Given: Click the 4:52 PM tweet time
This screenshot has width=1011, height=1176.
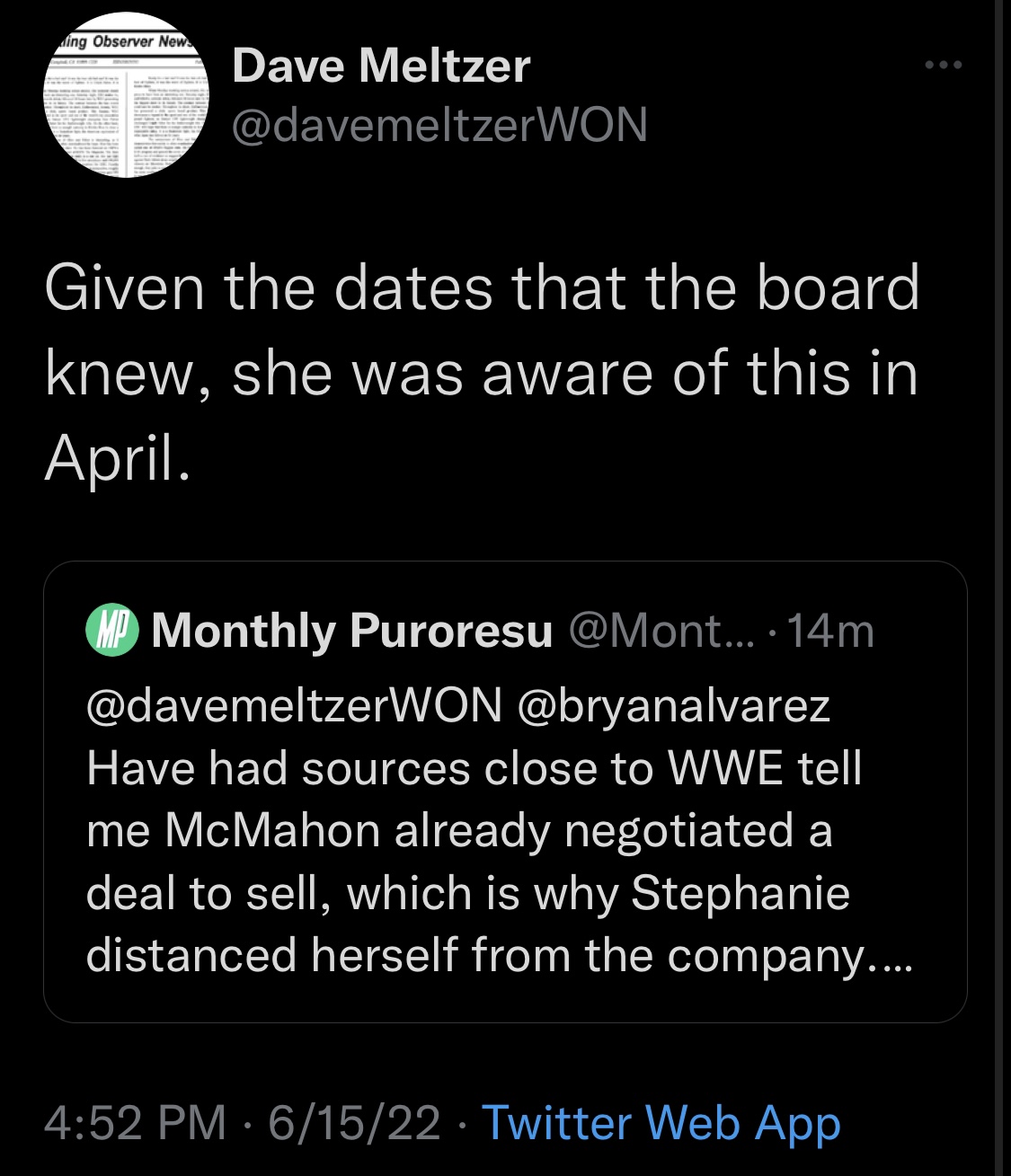Looking at the screenshot, I should [x=136, y=1122].
